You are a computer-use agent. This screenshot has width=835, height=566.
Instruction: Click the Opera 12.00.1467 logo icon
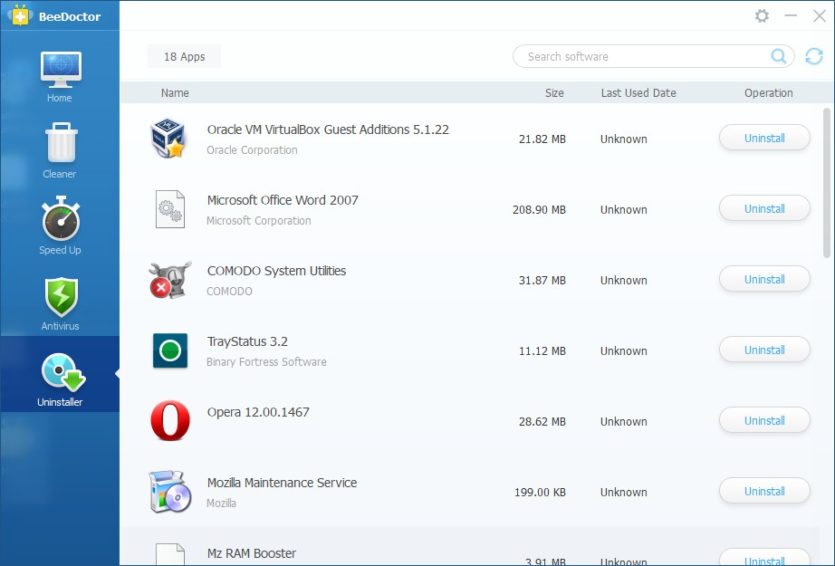(x=170, y=421)
